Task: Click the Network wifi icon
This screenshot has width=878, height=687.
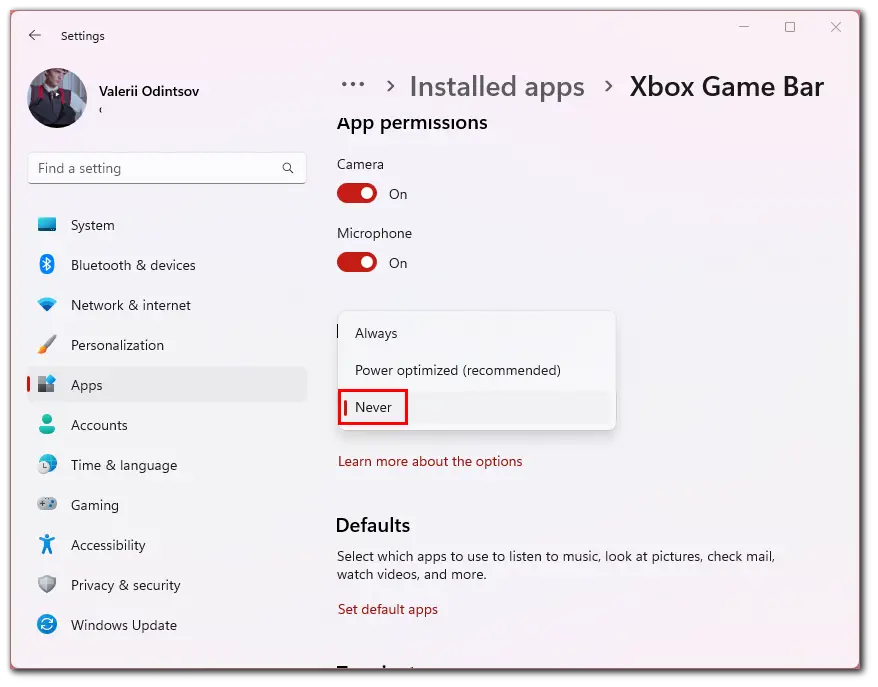Action: (x=47, y=305)
